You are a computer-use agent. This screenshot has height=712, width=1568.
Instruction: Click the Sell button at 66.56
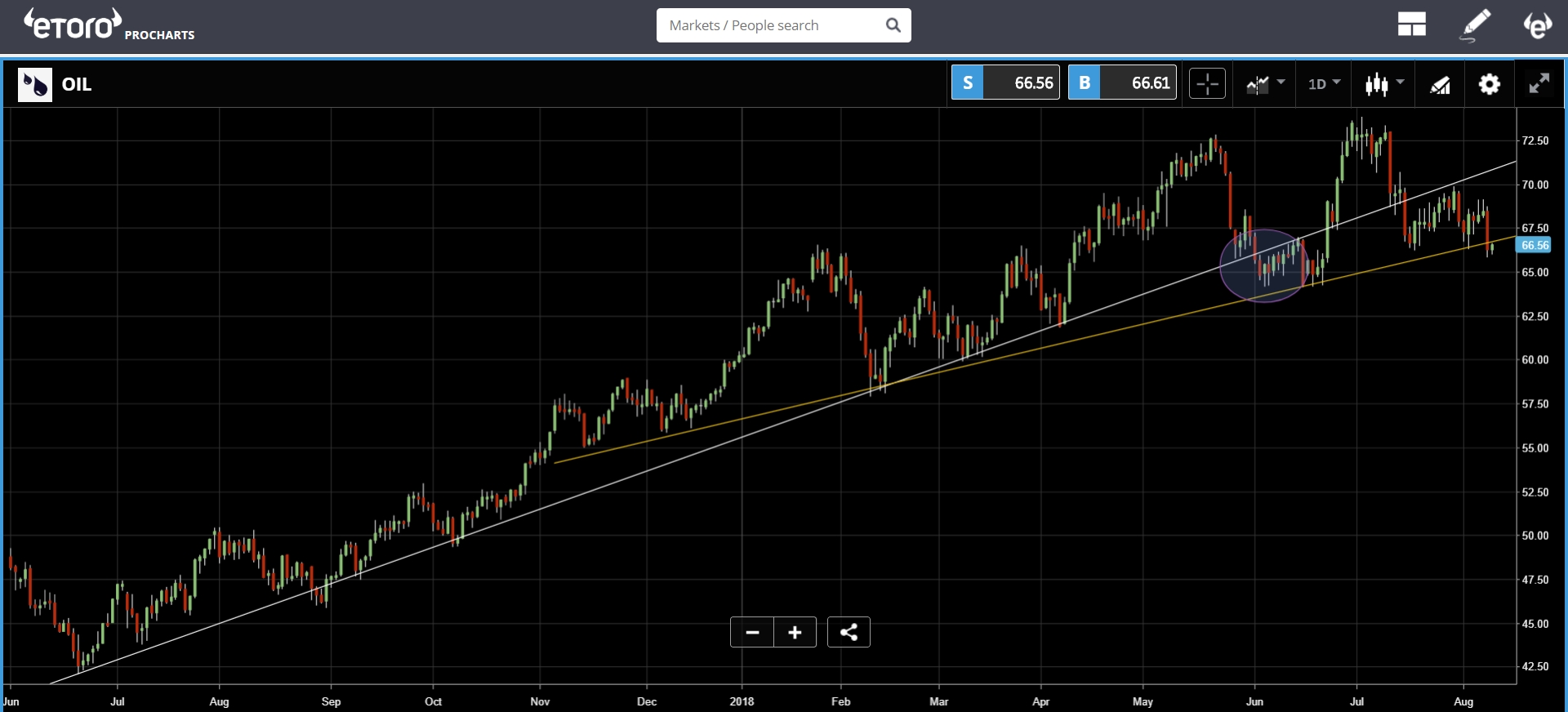pyautogui.click(x=1005, y=82)
